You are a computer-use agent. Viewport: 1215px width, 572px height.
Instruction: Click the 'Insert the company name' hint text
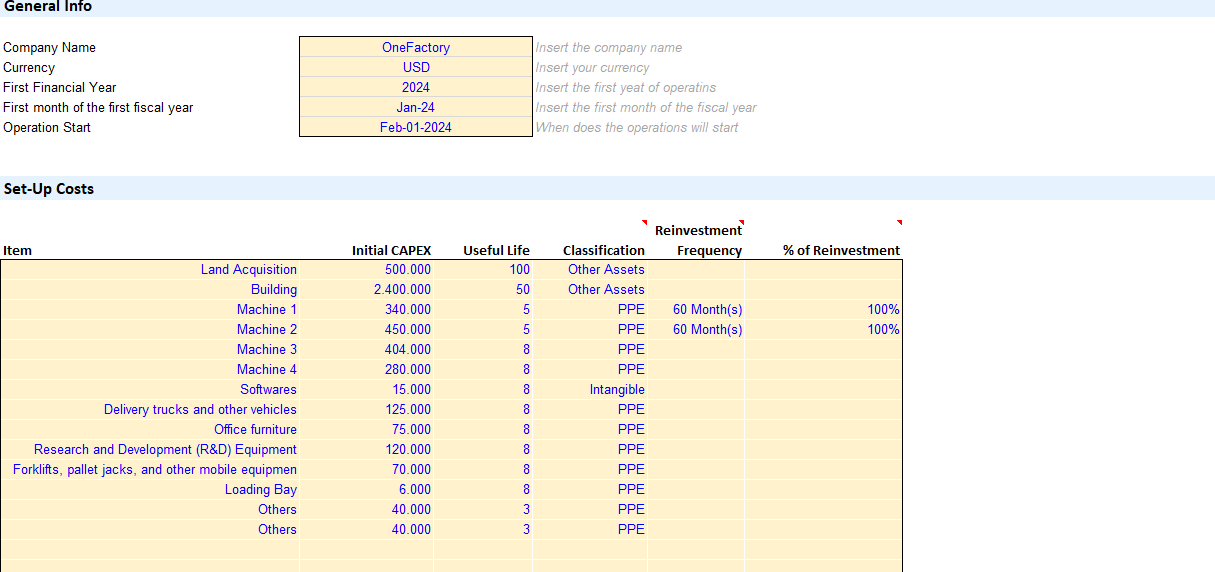(609, 47)
